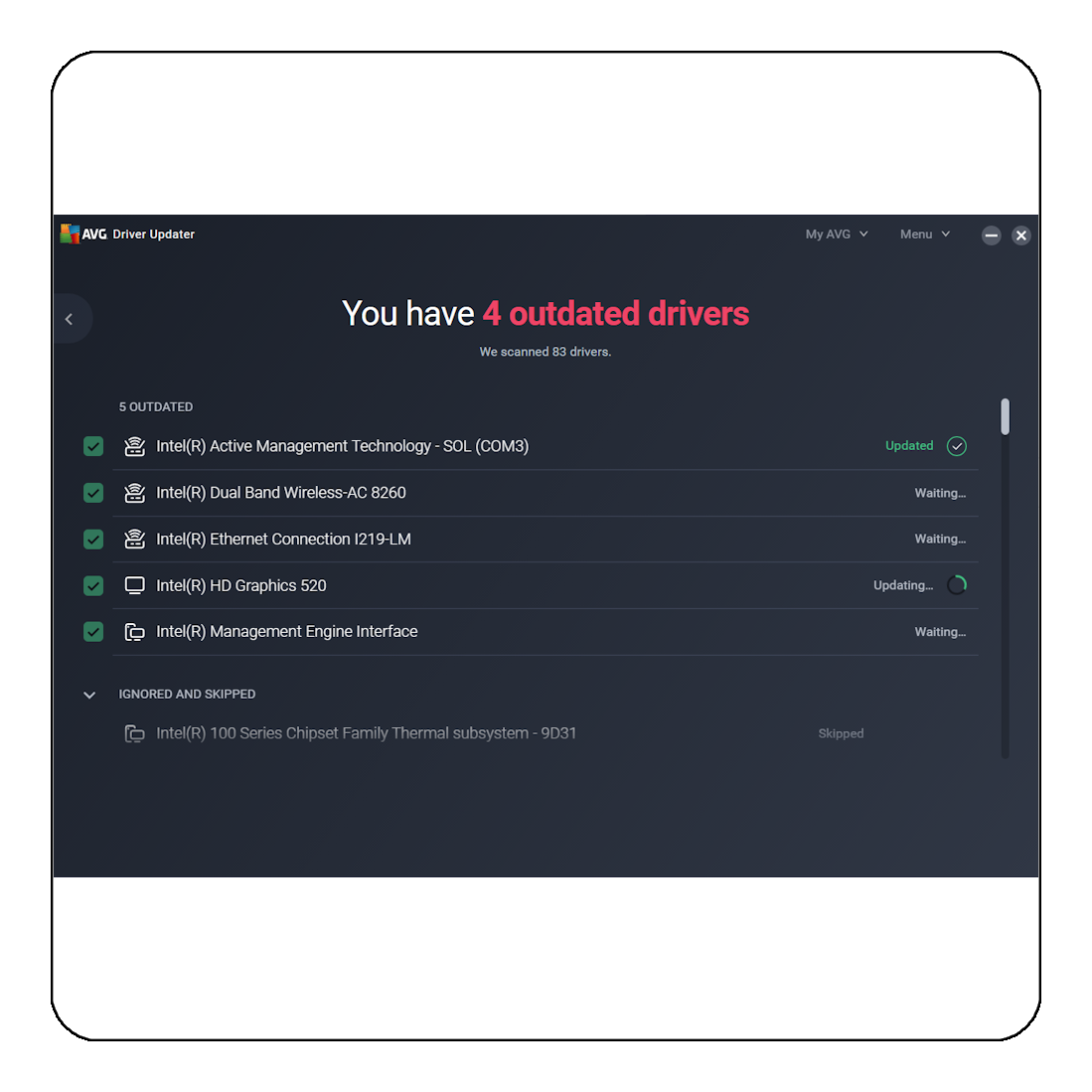Image resolution: width=1092 pixels, height=1092 pixels.
Task: Click Updating status for HD Graphics 520
Action: tap(903, 585)
